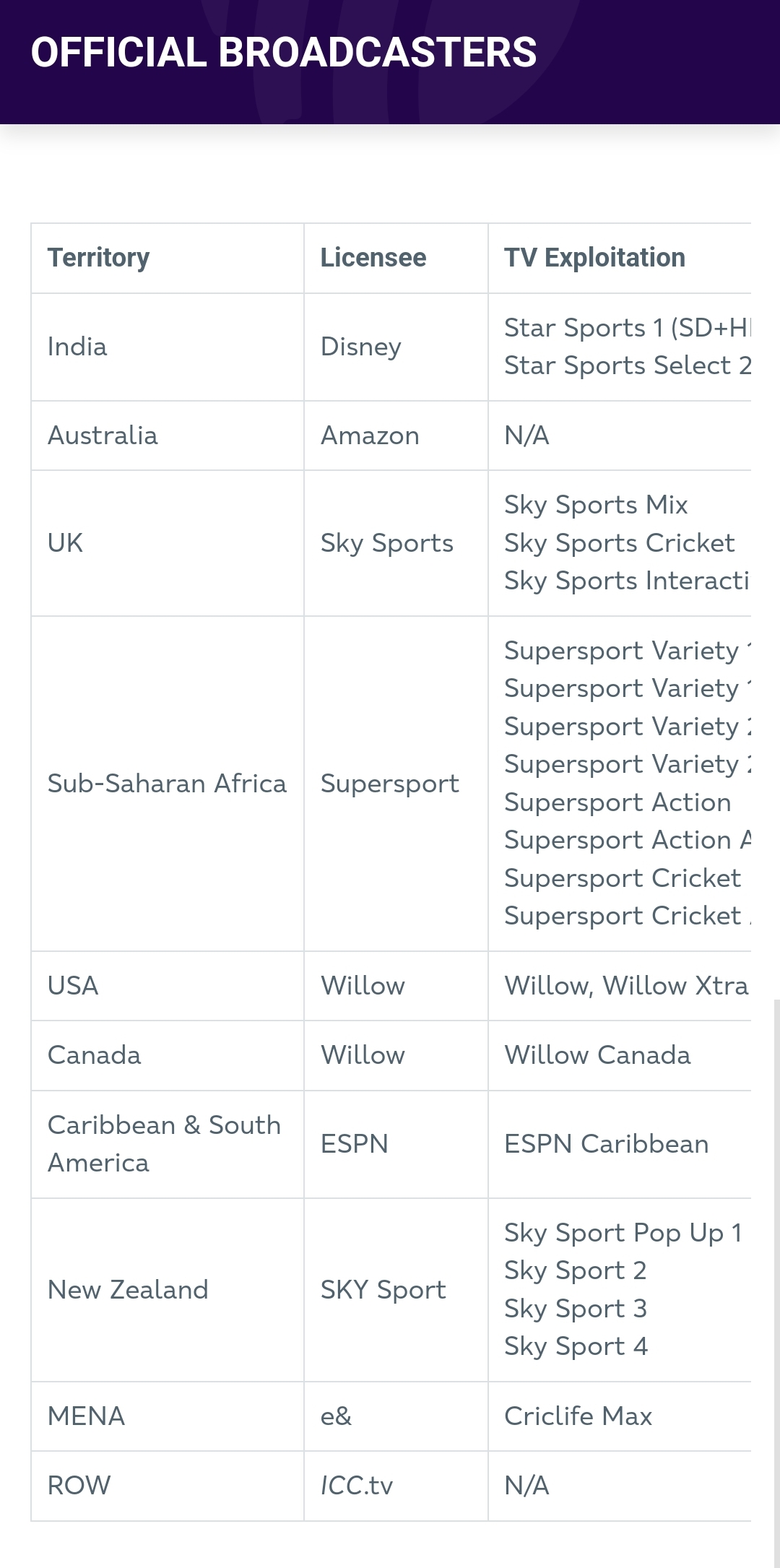Select the India territory cell
Image resolution: width=780 pixels, height=1568 pixels.
click(x=168, y=347)
